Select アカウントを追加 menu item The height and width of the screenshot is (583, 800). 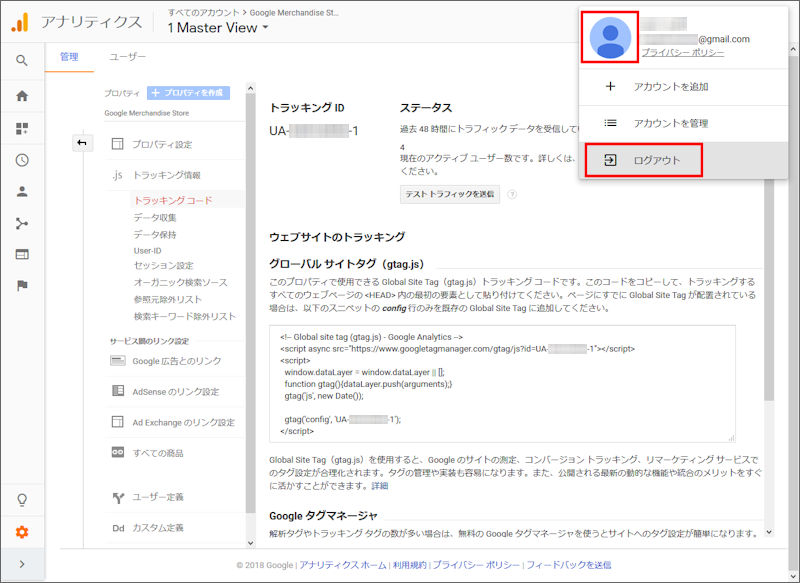click(684, 87)
